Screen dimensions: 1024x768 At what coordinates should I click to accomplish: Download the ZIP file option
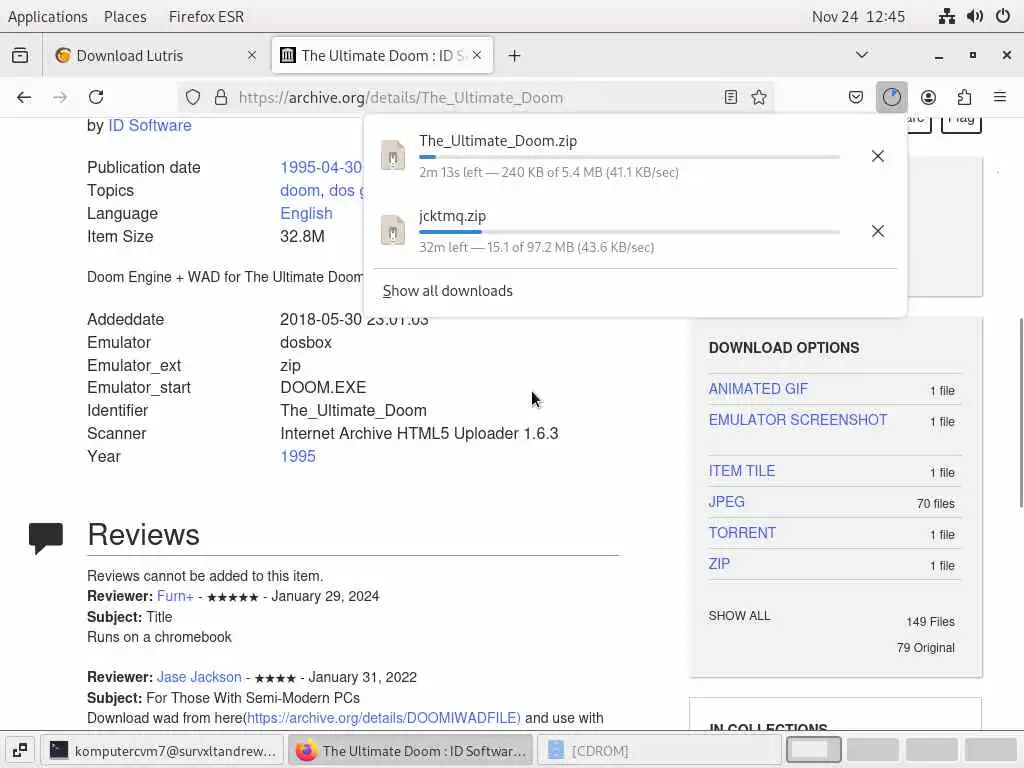pos(719,564)
